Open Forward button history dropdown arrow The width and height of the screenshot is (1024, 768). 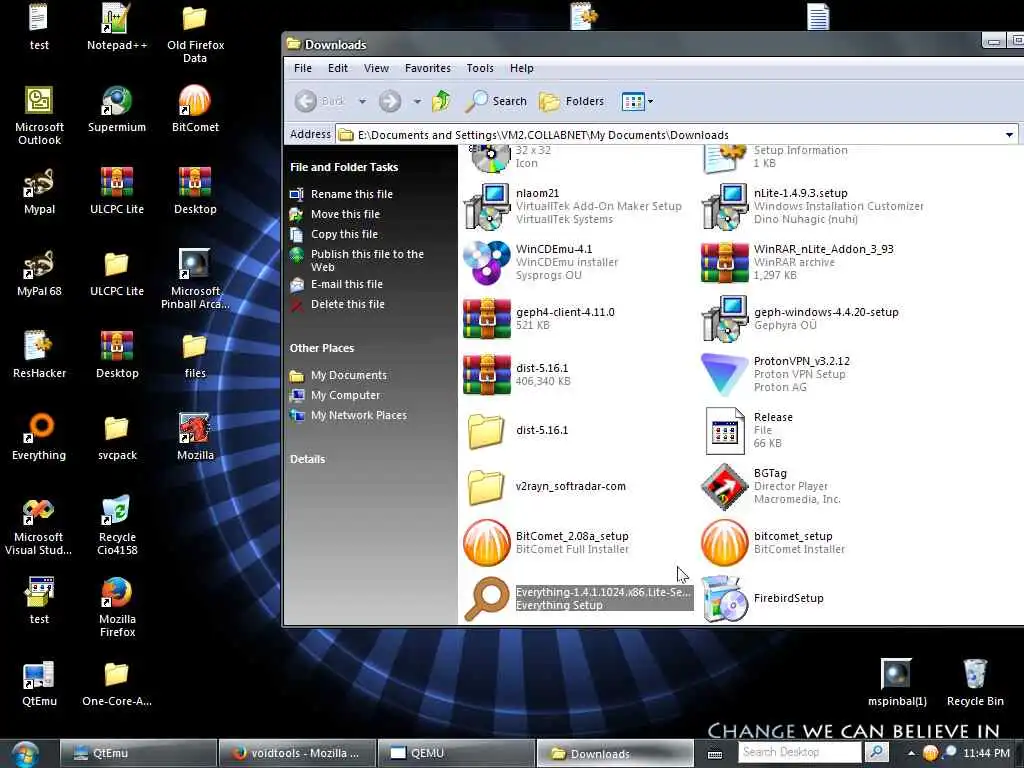(417, 101)
